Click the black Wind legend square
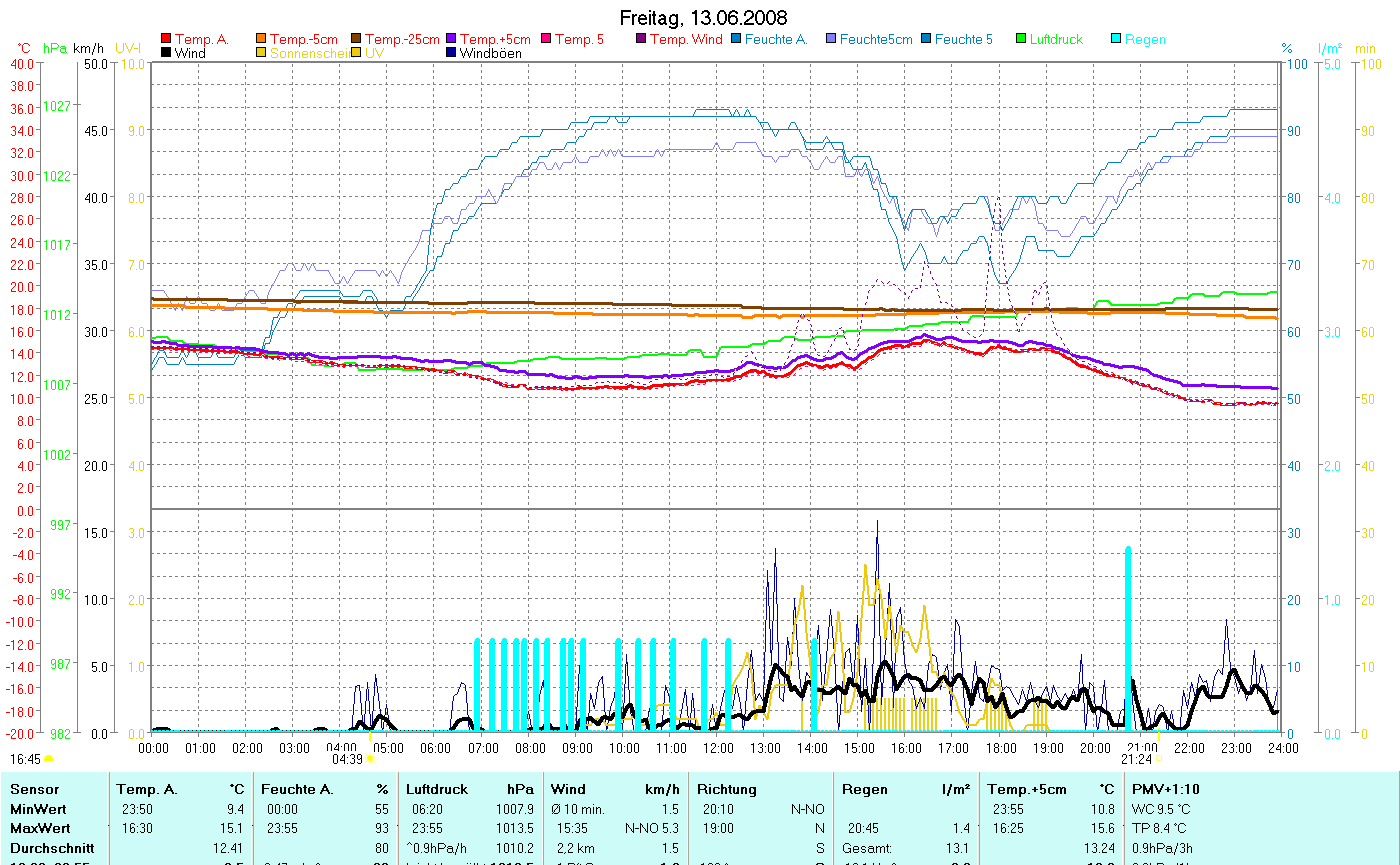 coord(166,54)
